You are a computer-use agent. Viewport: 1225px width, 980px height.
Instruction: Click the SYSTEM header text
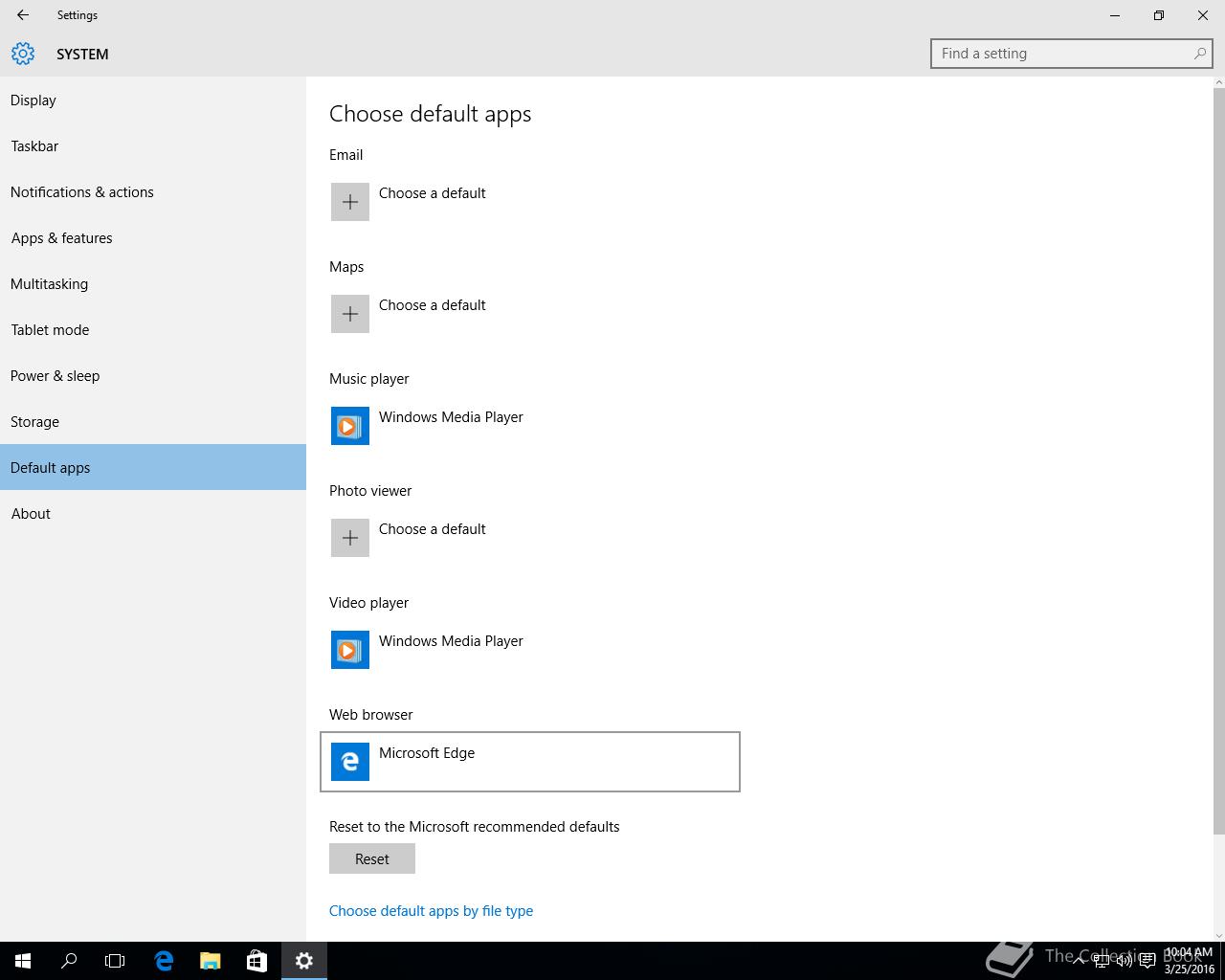(82, 54)
